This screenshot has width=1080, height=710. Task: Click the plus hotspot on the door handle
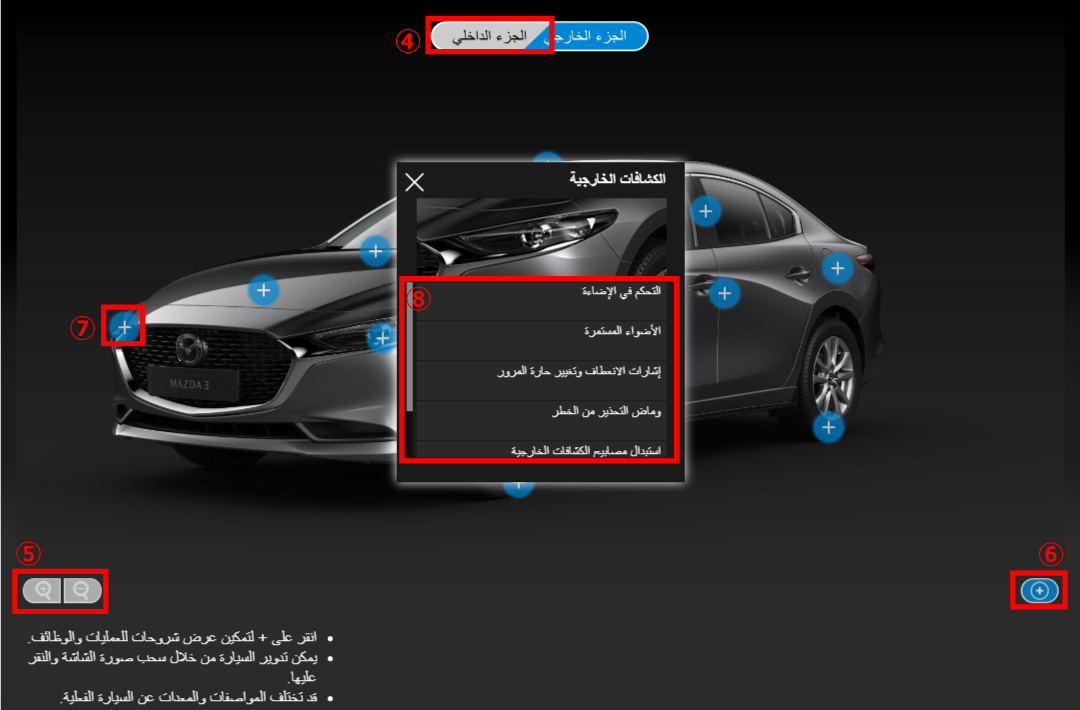(725, 293)
